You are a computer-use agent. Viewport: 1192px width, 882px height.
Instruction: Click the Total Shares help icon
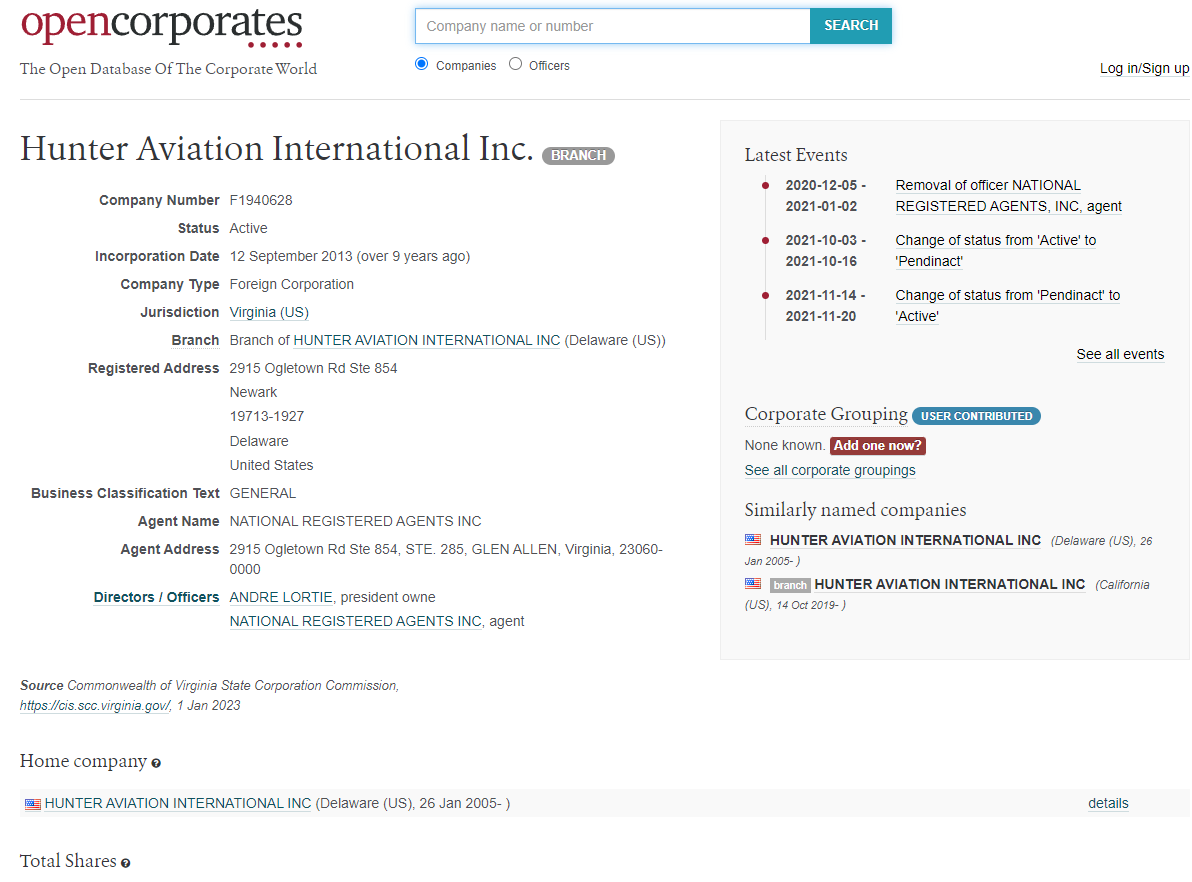tap(125, 863)
